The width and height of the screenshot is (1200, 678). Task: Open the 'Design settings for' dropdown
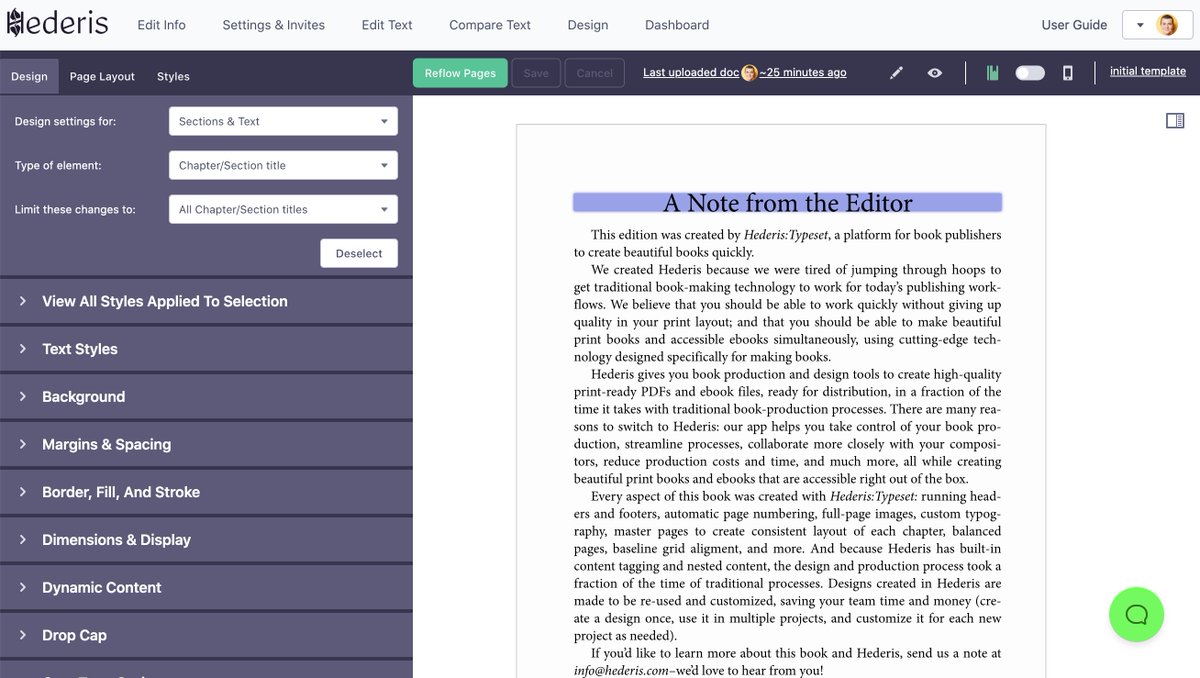283,121
